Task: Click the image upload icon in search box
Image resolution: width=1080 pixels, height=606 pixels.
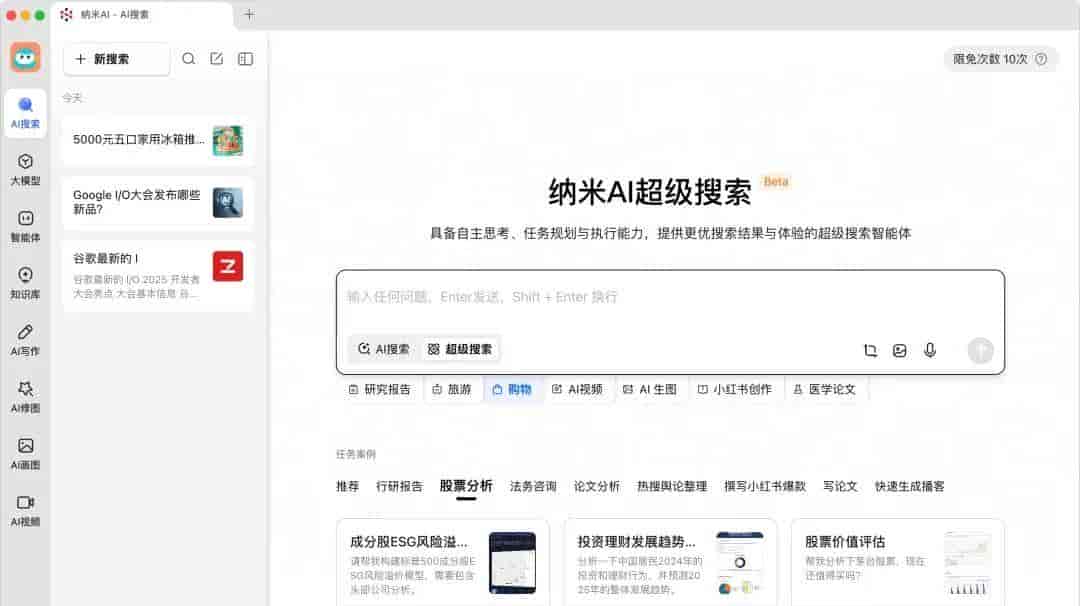Action: (900, 351)
